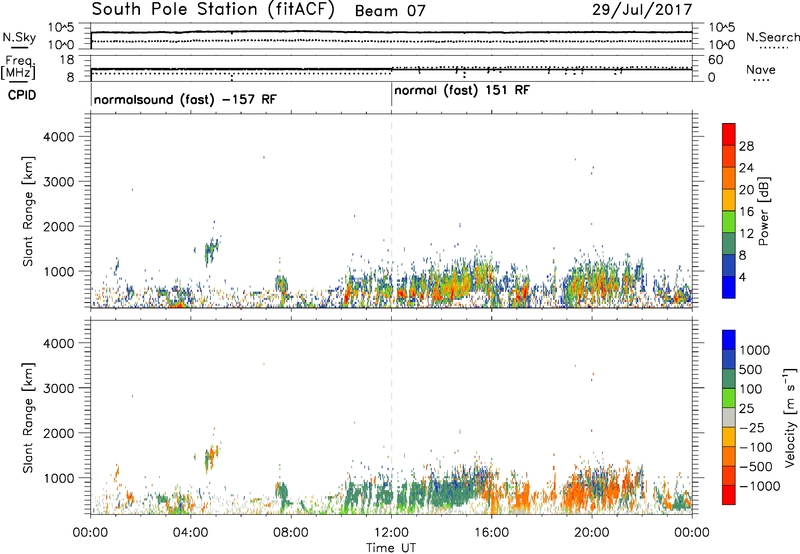Select the "Velocity [m s-1]" color bar title
This screenshot has height=554, width=800.
(790, 417)
